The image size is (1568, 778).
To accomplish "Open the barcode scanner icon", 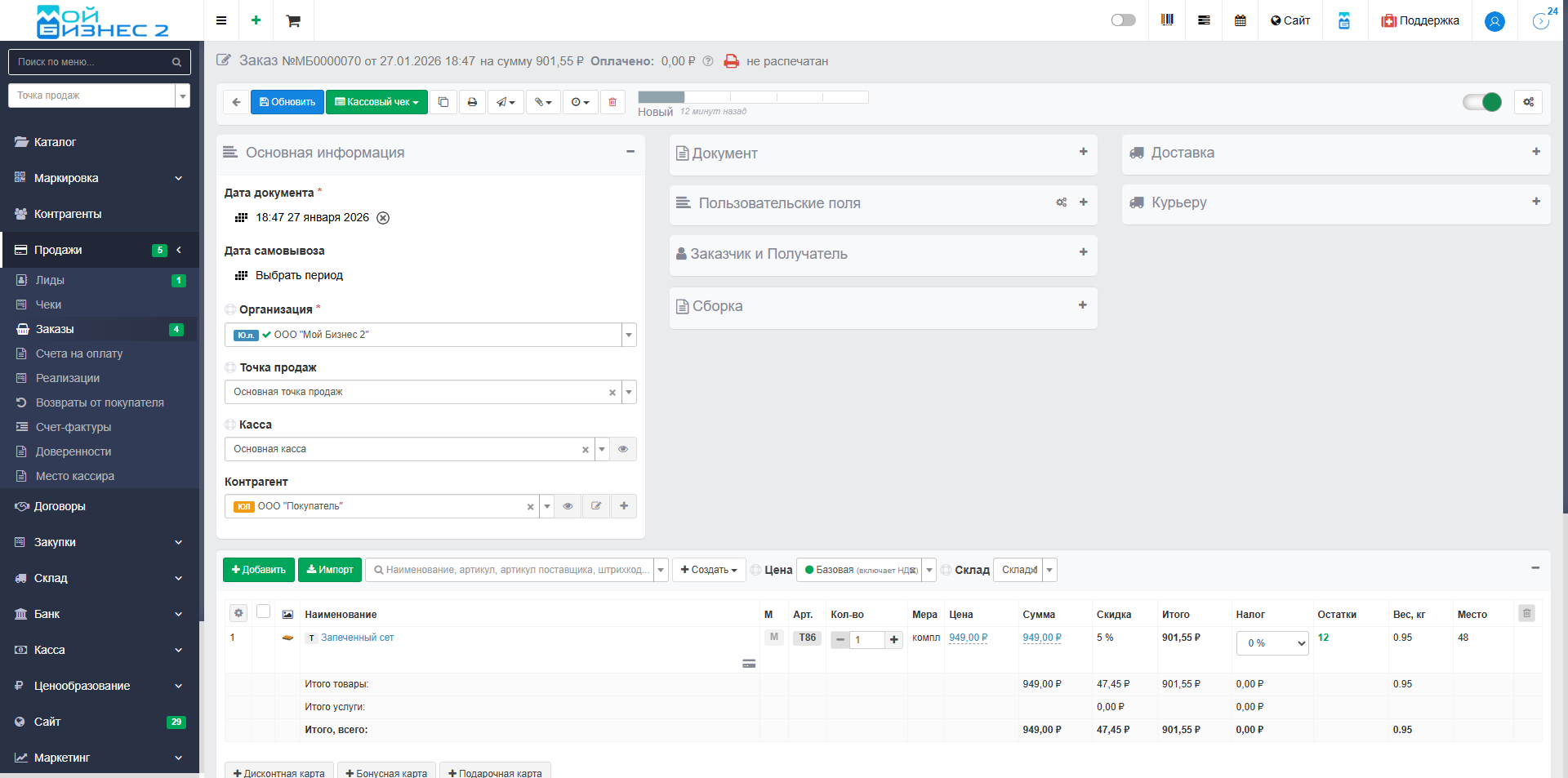I will pos(1167,20).
